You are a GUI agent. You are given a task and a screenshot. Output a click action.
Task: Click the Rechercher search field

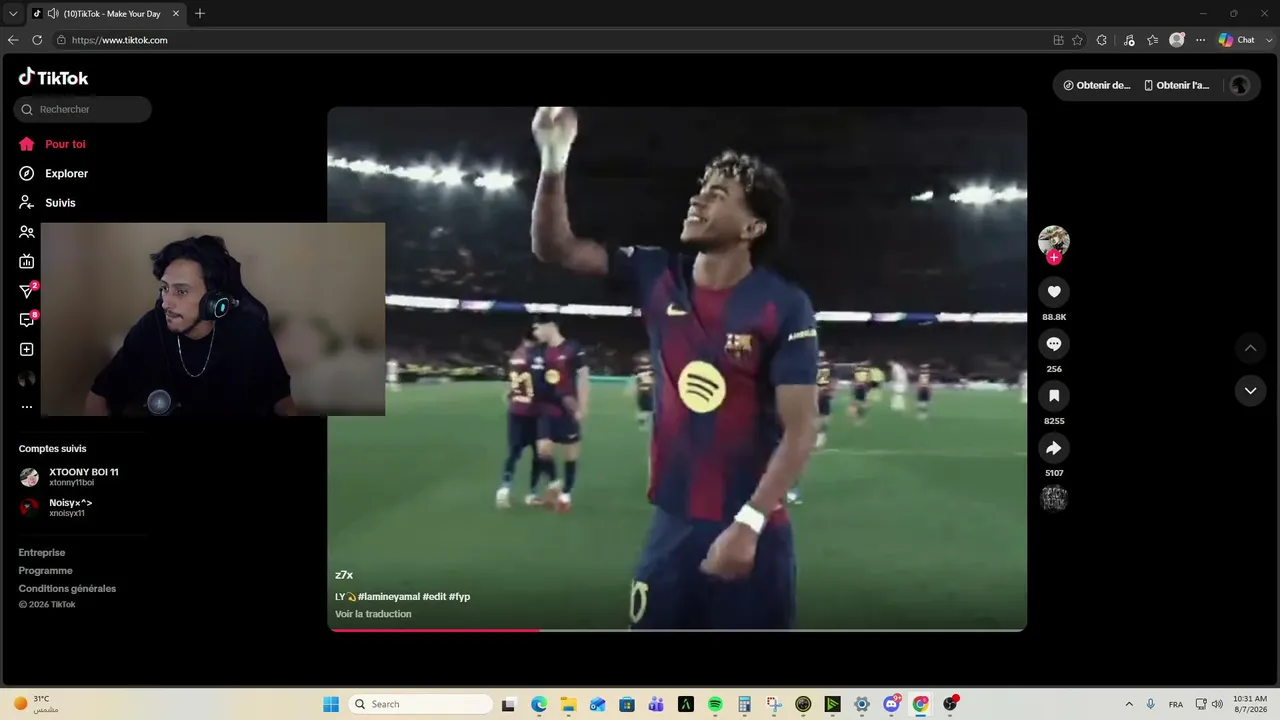pos(83,109)
